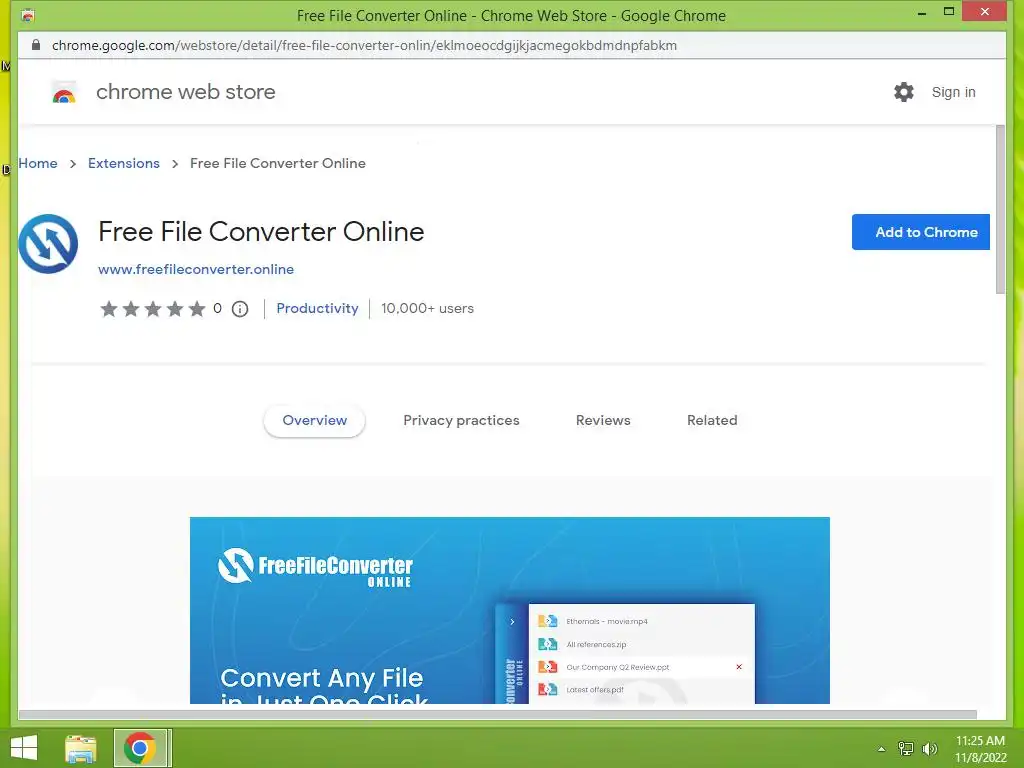This screenshot has height=768, width=1024.
Task: Open the Productivity category link
Action: pos(317,308)
